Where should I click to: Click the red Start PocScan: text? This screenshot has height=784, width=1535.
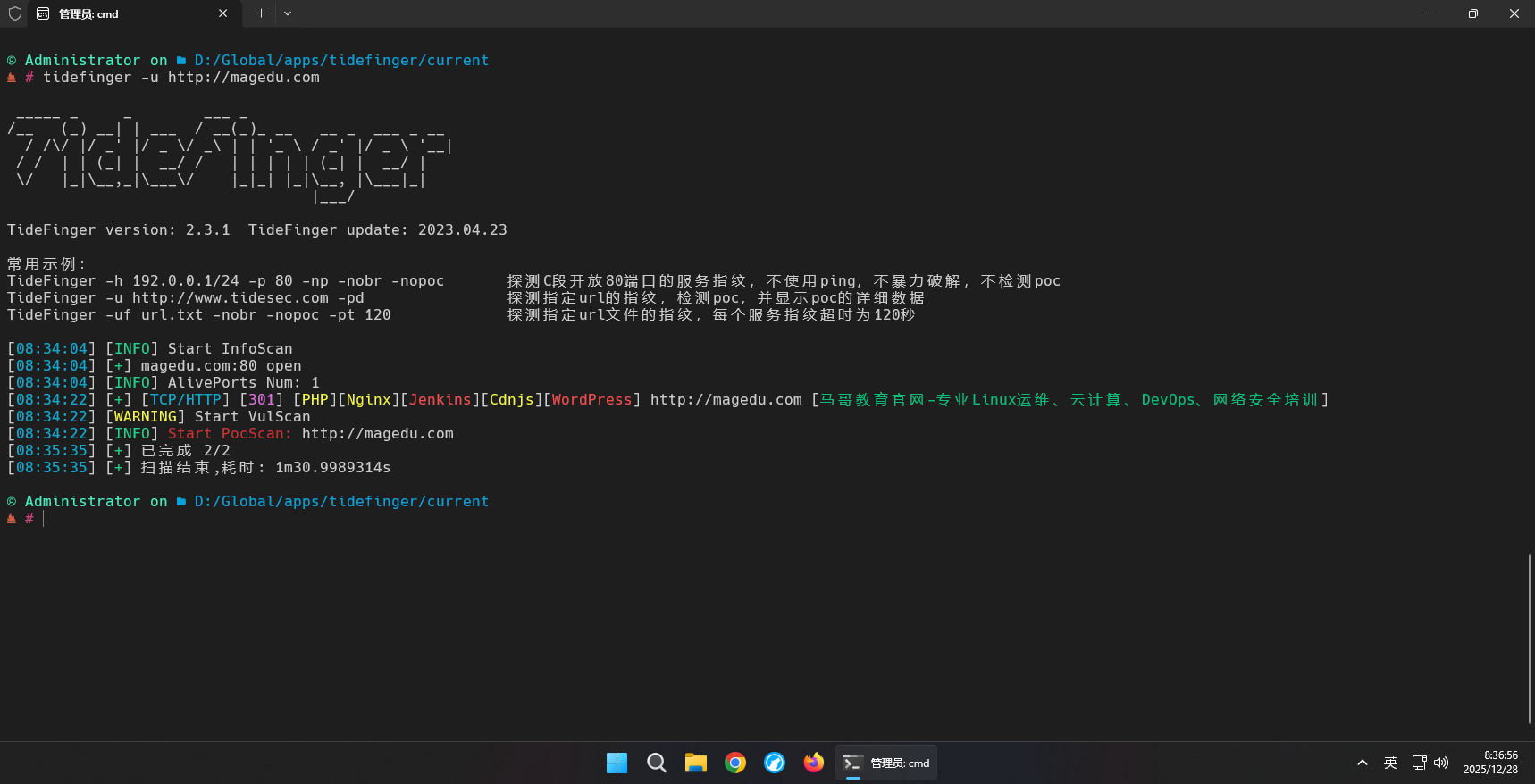[231, 434]
